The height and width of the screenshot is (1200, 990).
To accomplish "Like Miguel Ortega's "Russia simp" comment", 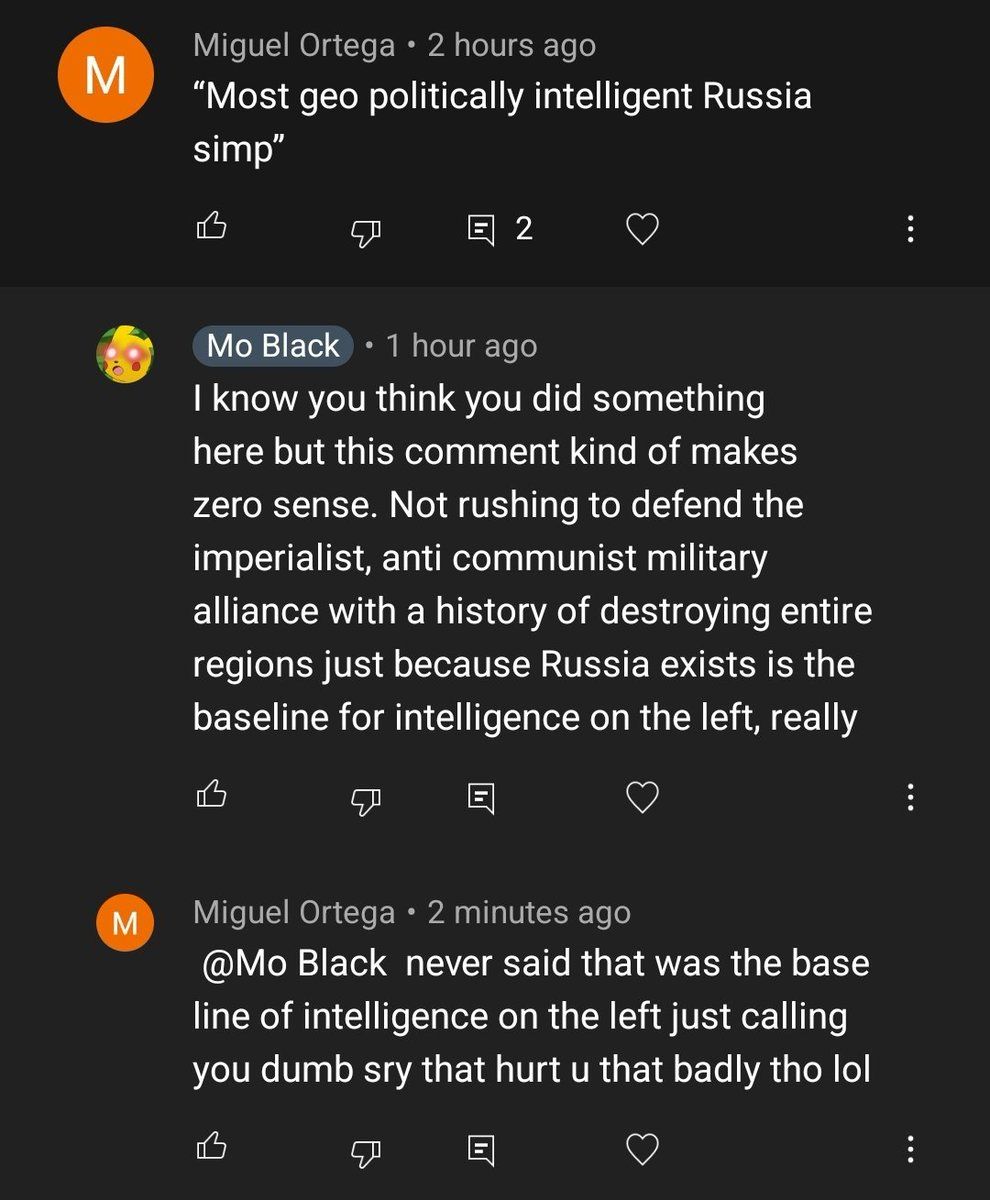I will [x=210, y=229].
